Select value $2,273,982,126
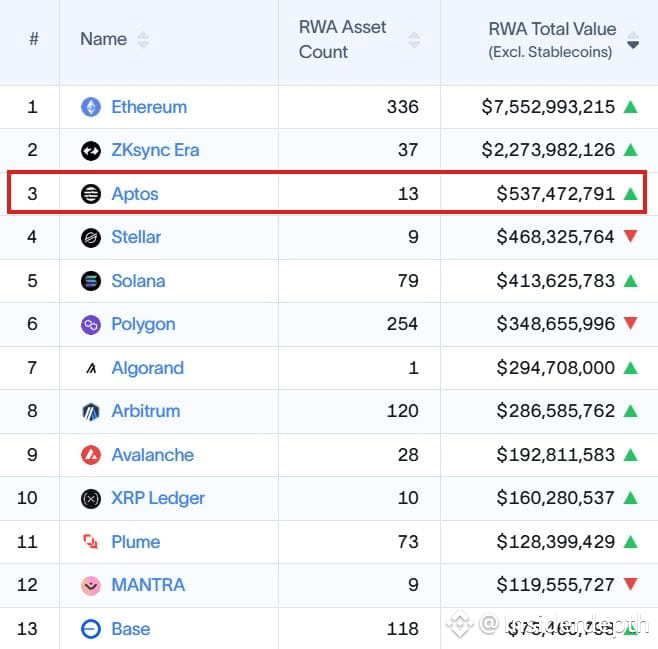 click(548, 150)
